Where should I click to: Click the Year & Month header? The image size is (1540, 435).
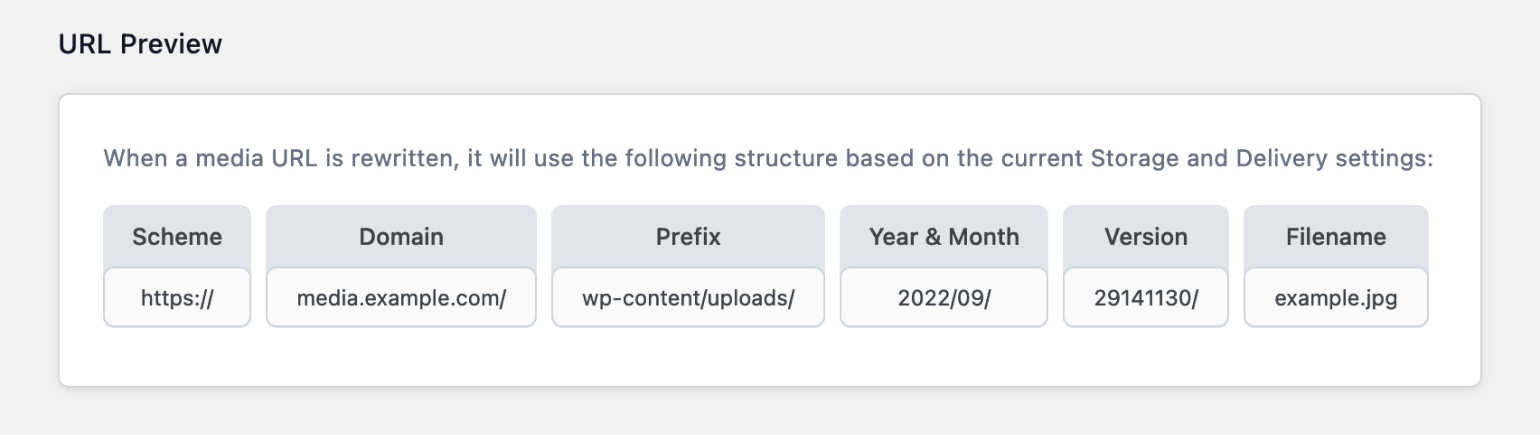click(944, 237)
